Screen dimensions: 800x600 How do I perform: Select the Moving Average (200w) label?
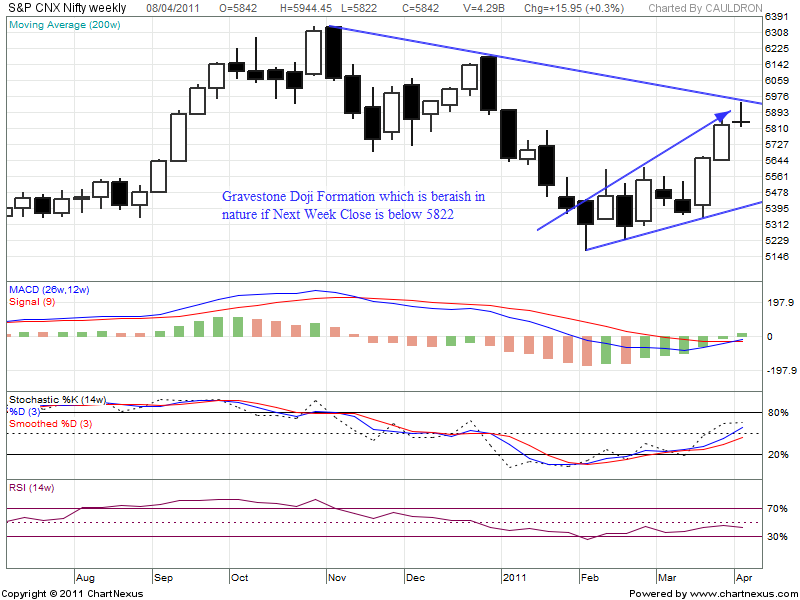point(56,23)
